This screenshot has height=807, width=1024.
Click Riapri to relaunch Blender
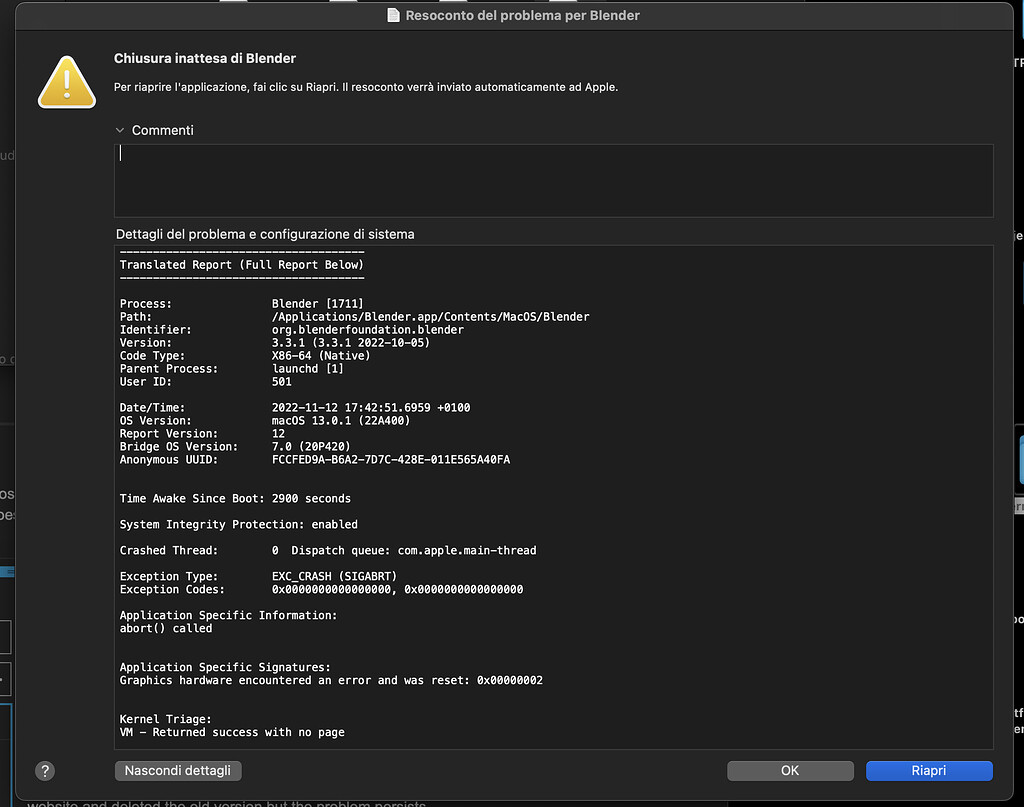tap(929, 770)
